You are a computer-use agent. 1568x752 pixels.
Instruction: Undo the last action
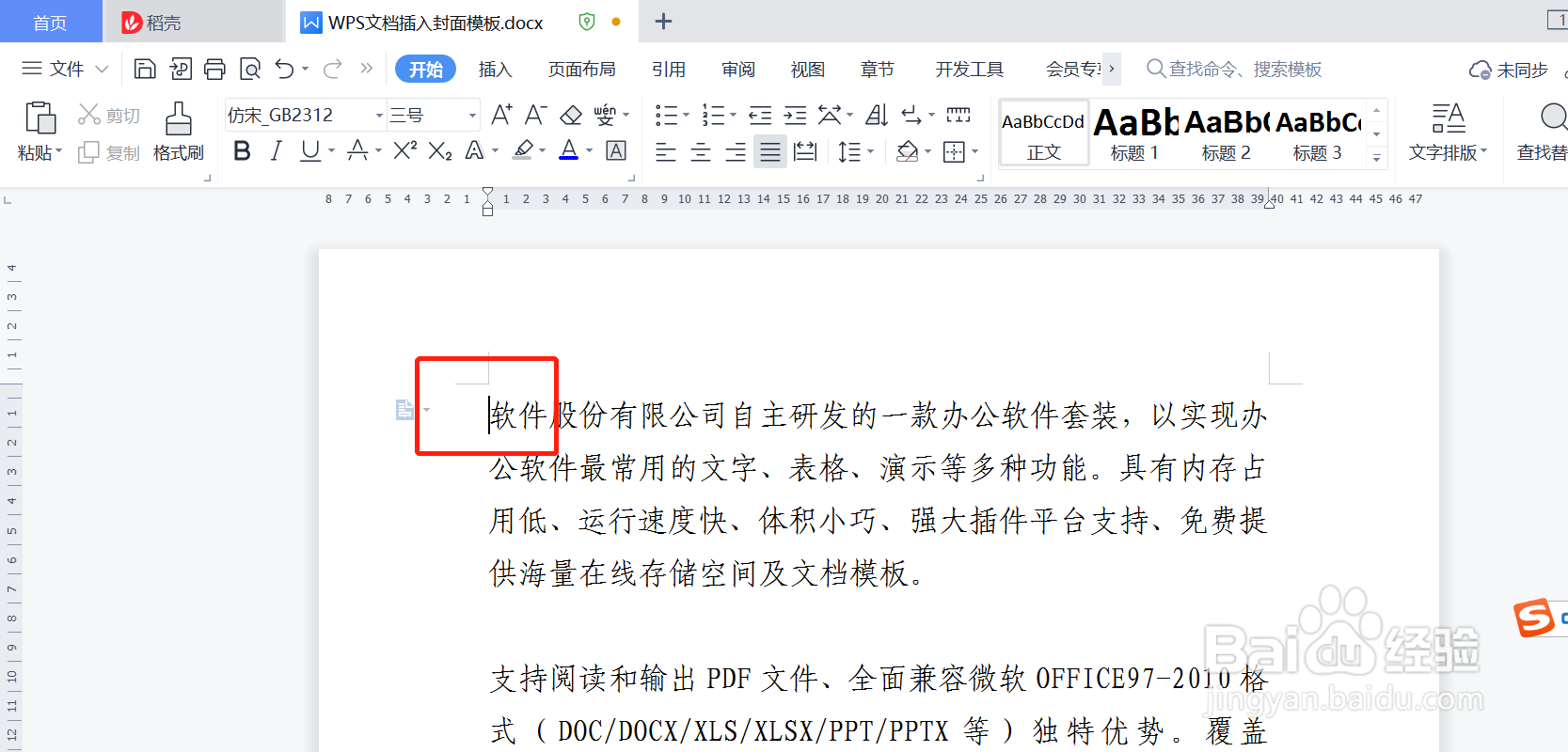(284, 69)
